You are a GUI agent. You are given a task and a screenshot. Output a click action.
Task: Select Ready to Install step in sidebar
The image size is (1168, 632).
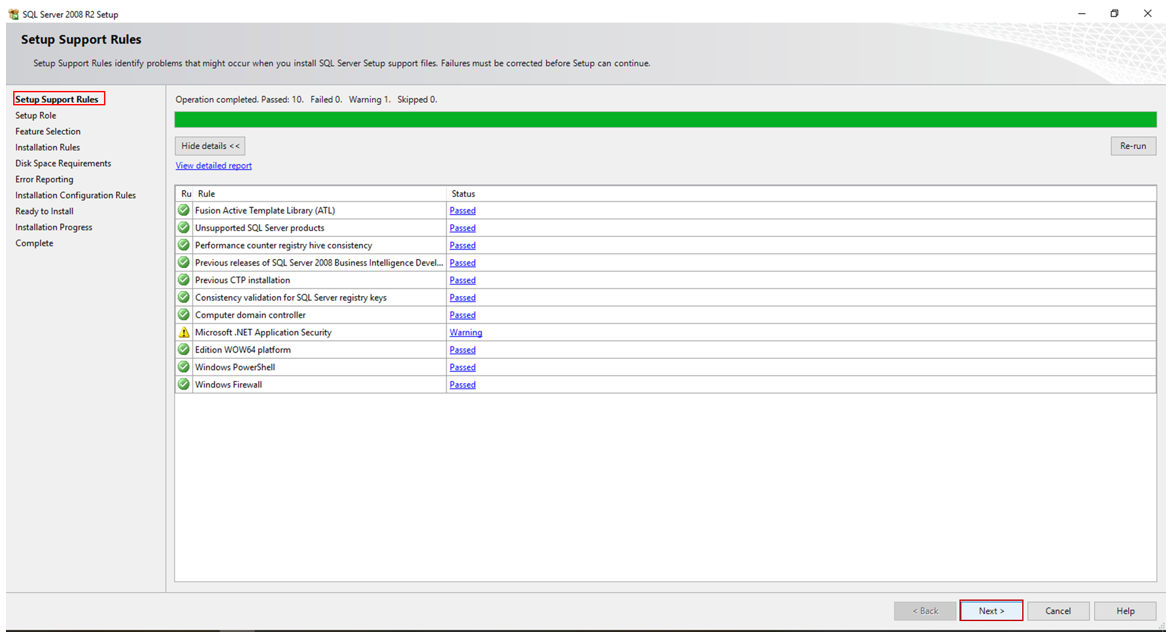45,212
